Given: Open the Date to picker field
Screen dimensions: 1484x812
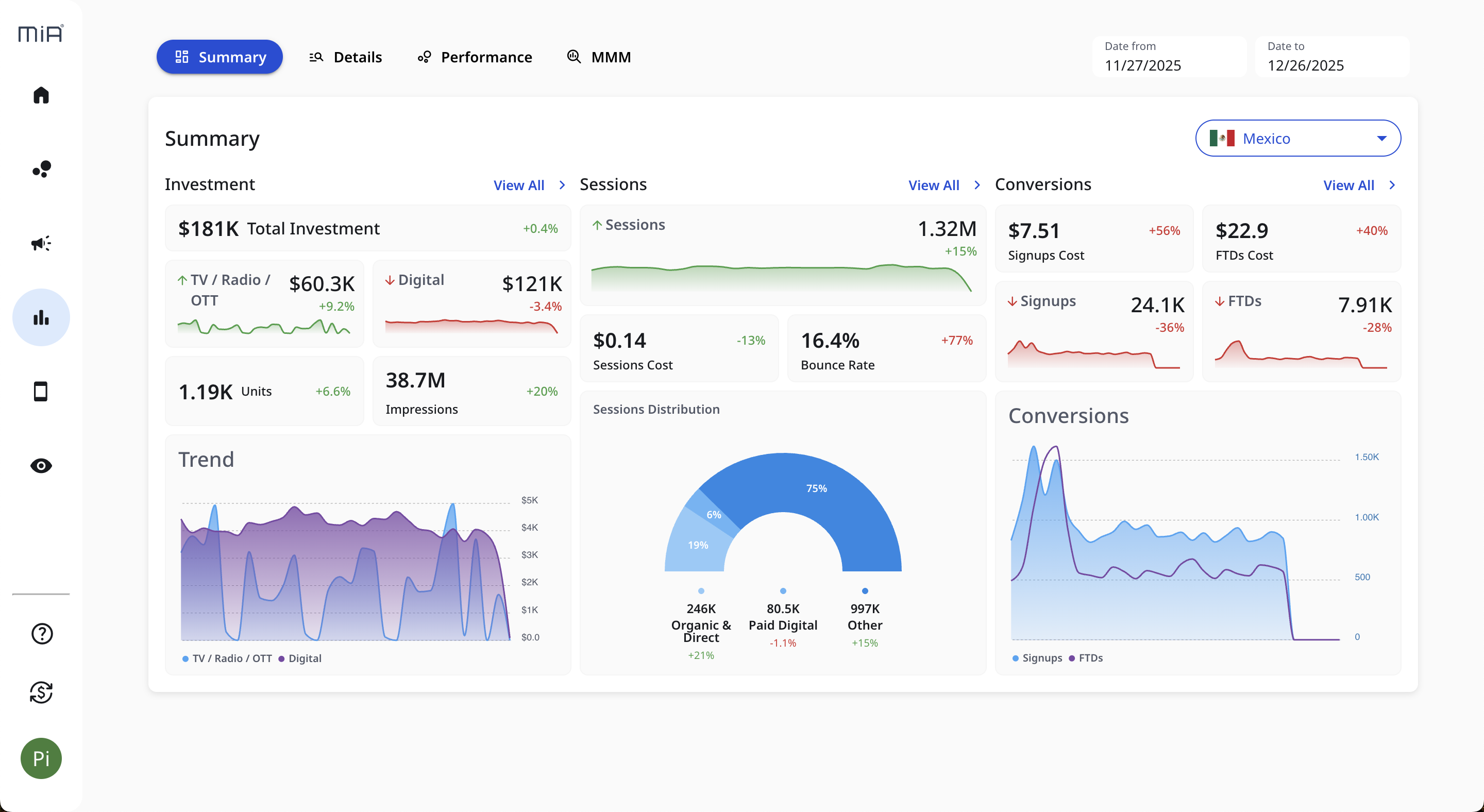Looking at the screenshot, I should coord(1332,57).
